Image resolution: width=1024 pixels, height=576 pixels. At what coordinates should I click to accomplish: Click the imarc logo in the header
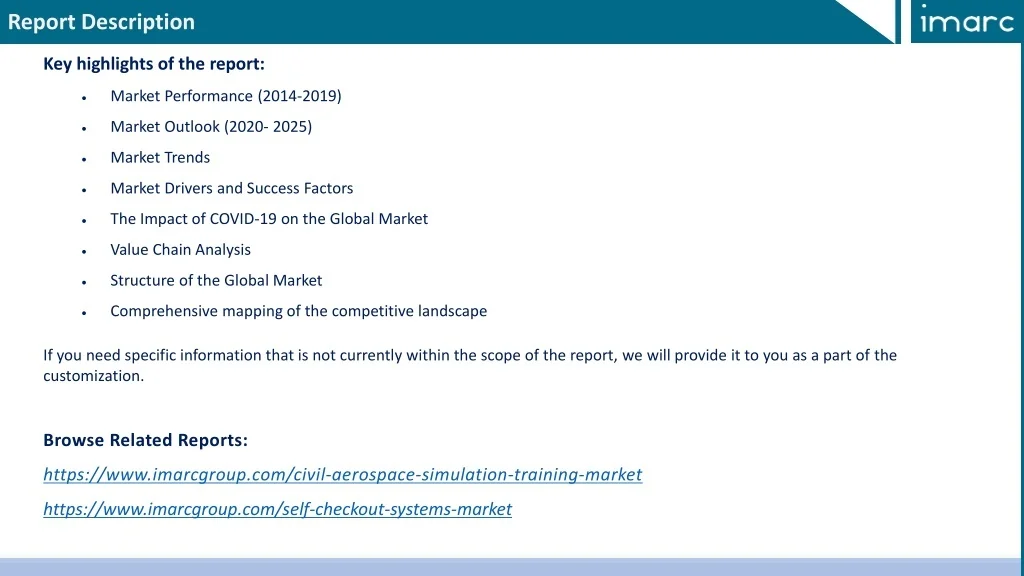coord(965,21)
